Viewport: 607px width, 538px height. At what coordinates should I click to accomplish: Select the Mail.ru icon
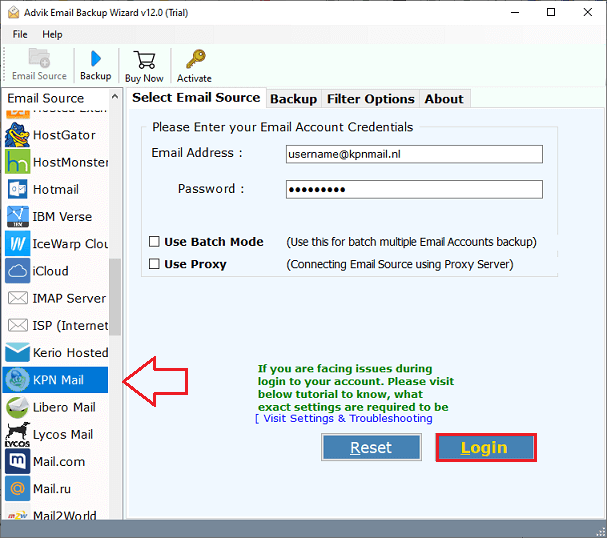[17, 488]
